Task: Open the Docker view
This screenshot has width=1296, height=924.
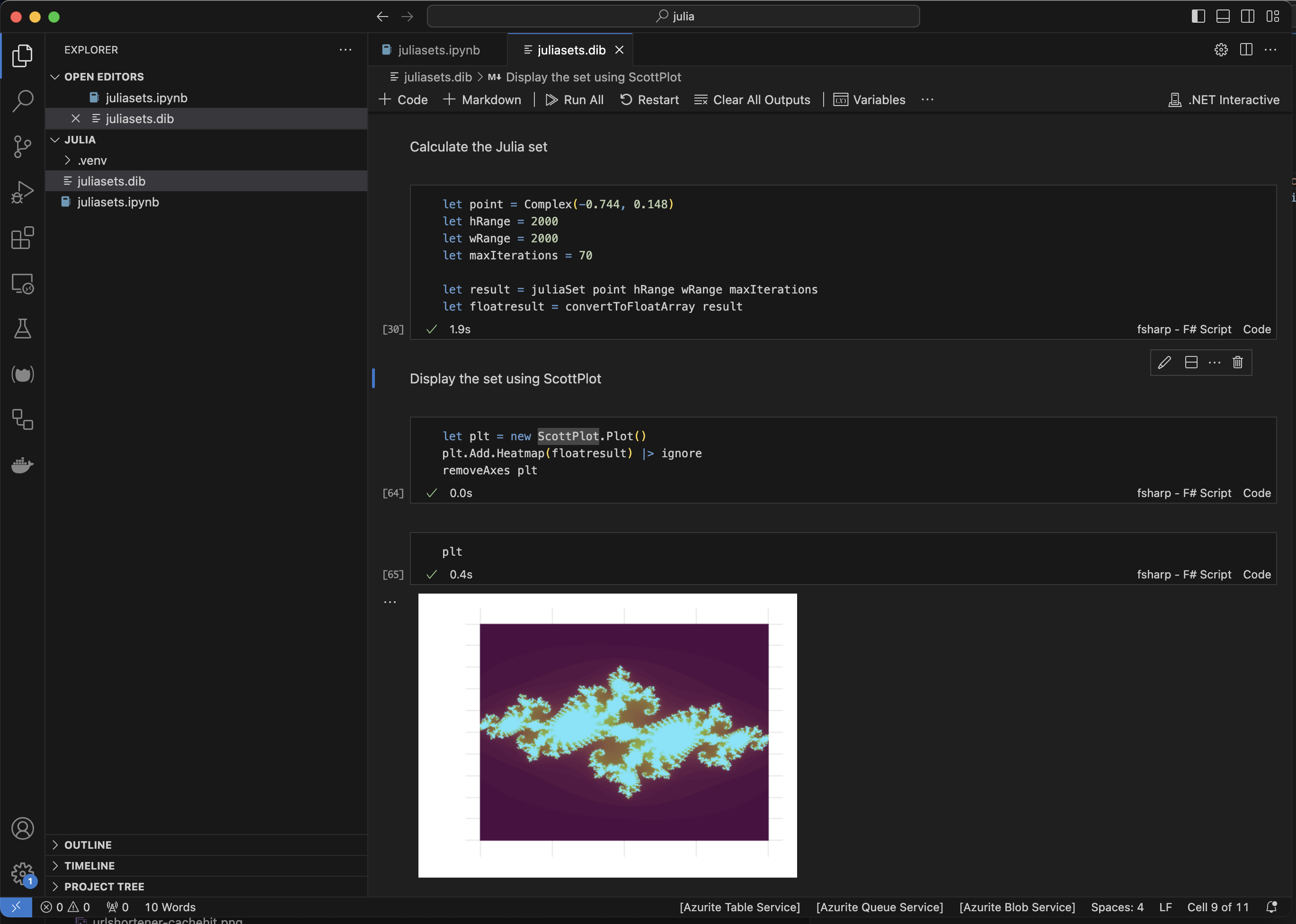Action: click(x=22, y=465)
